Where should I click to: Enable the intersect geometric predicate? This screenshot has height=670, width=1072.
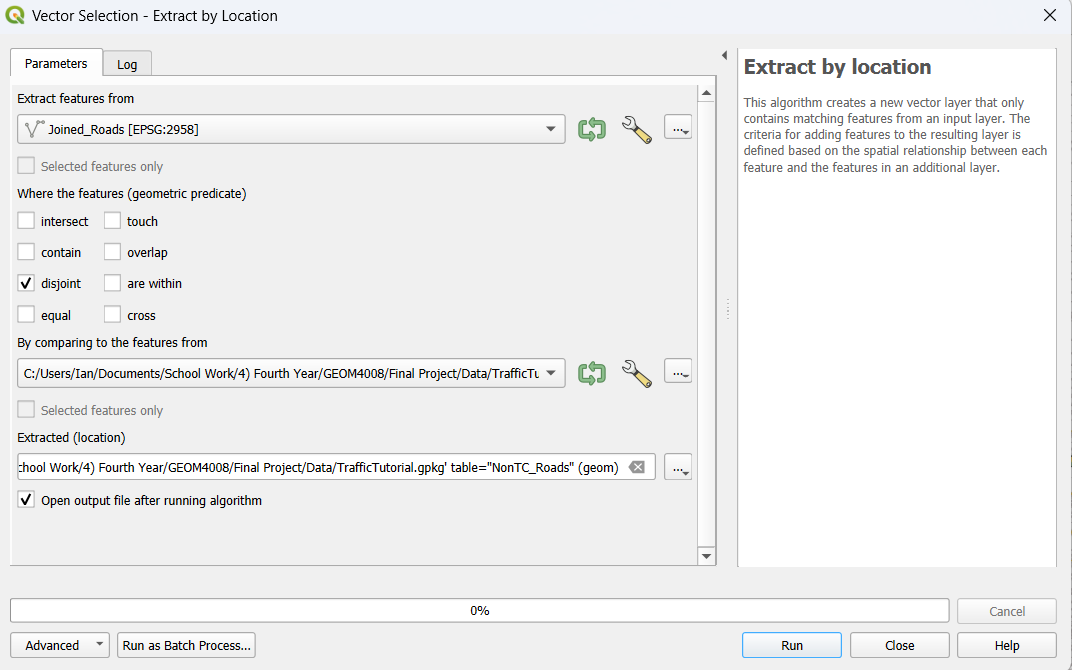pos(26,221)
